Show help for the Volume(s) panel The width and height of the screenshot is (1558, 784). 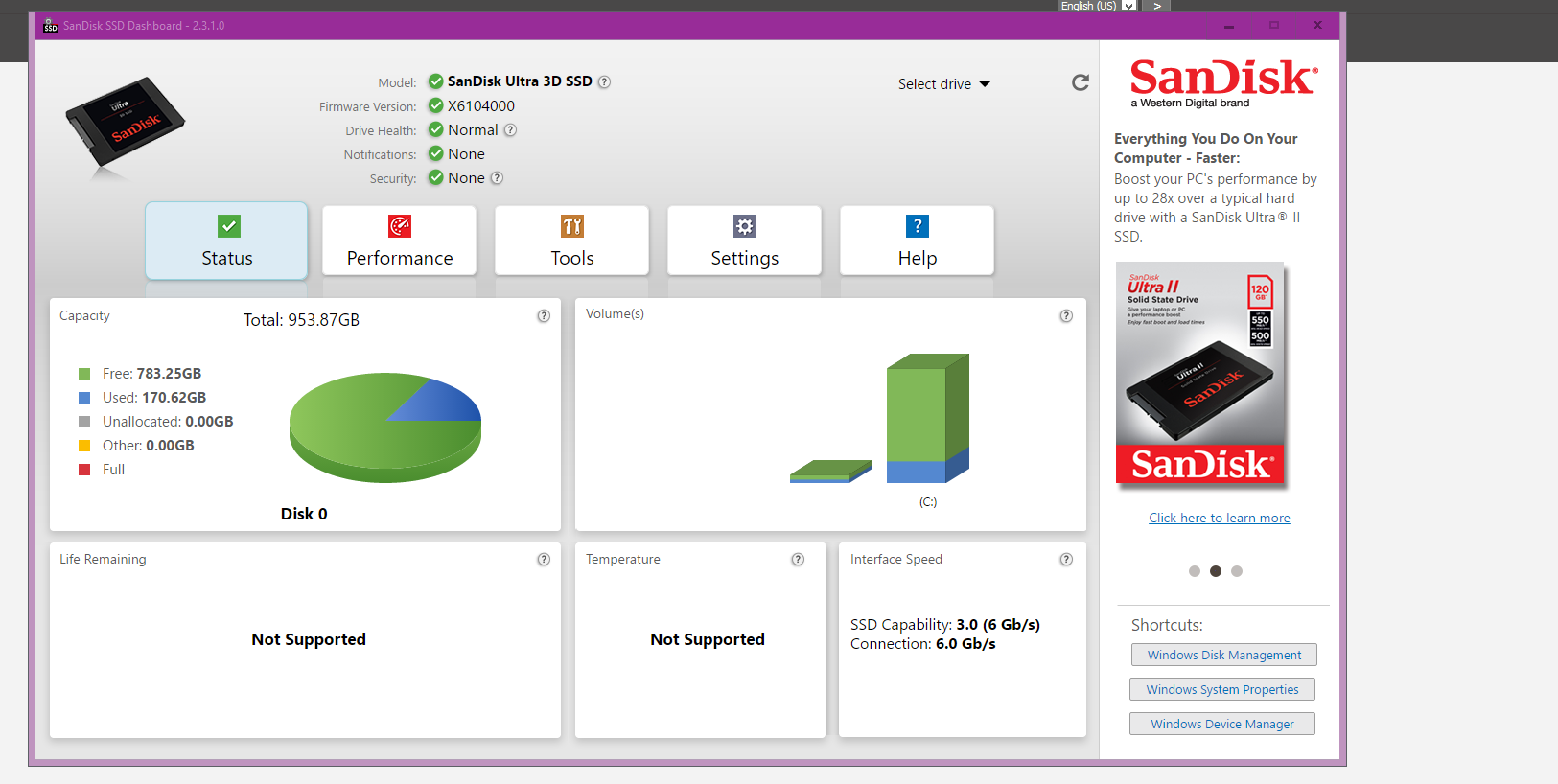click(x=1066, y=316)
